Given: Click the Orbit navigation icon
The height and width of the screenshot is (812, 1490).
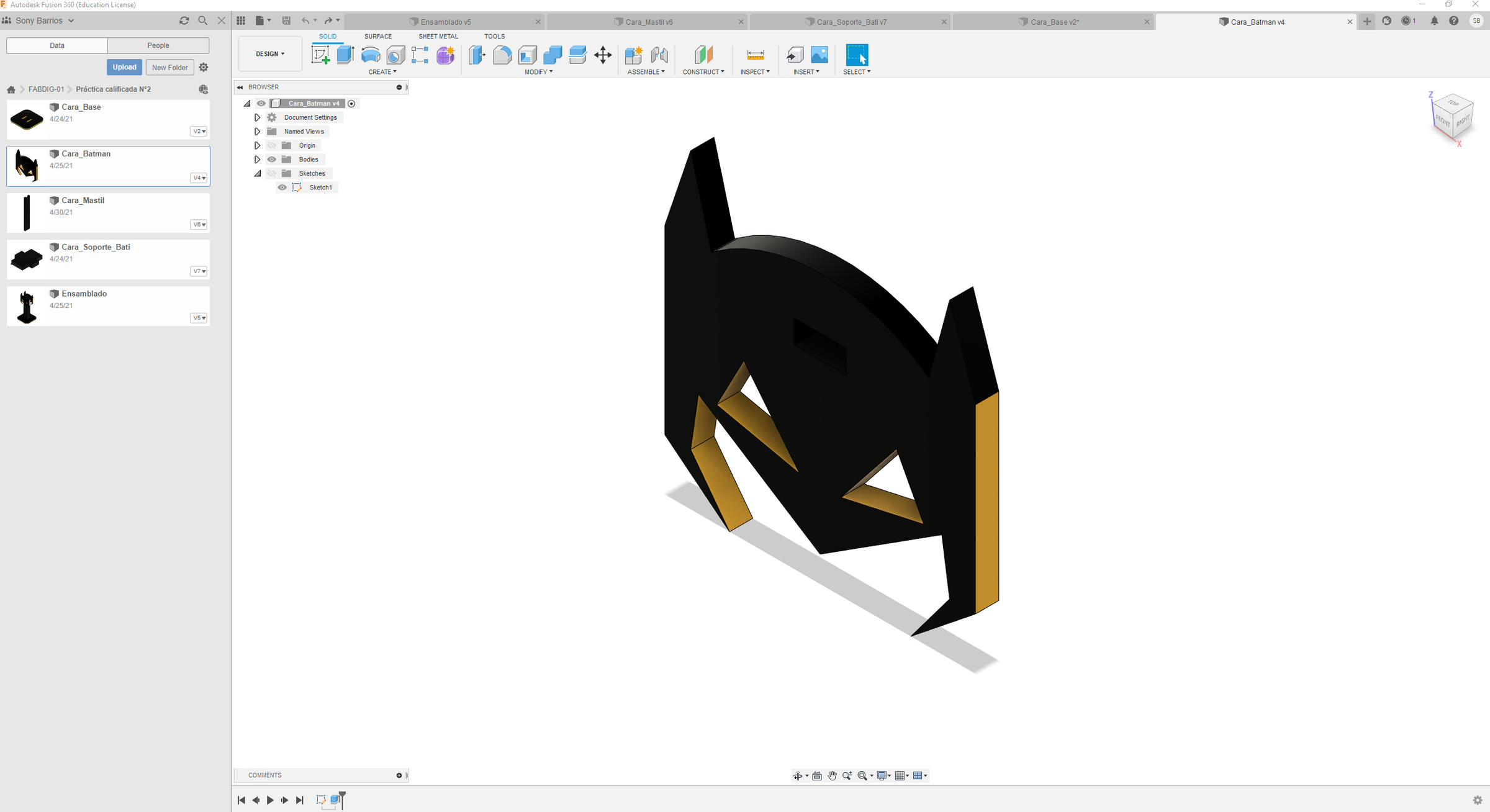Looking at the screenshot, I should 798,775.
